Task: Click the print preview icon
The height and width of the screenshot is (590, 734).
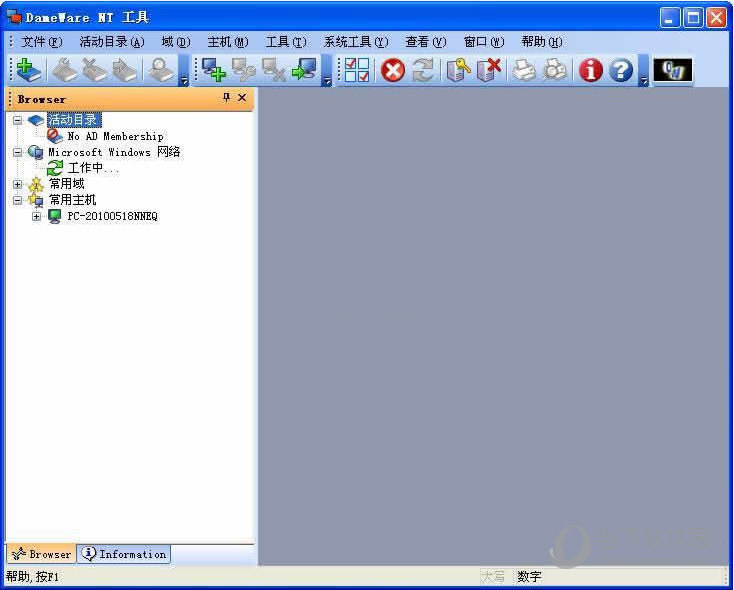Action: pos(555,70)
